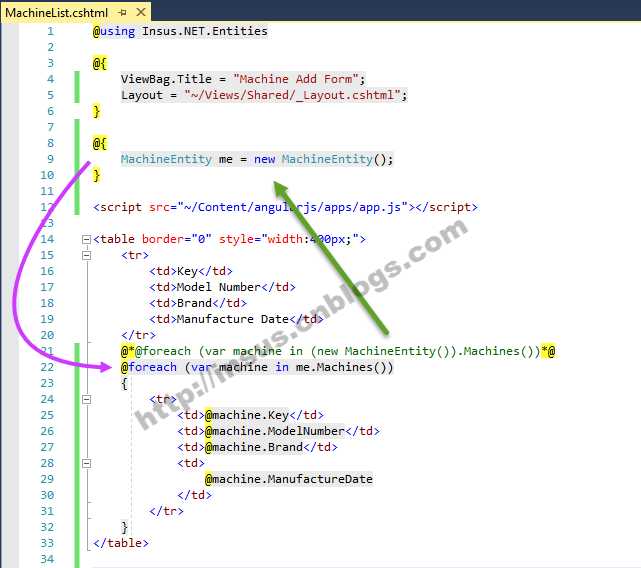Click the "Manufacture Date" header cell text

click(x=233, y=319)
